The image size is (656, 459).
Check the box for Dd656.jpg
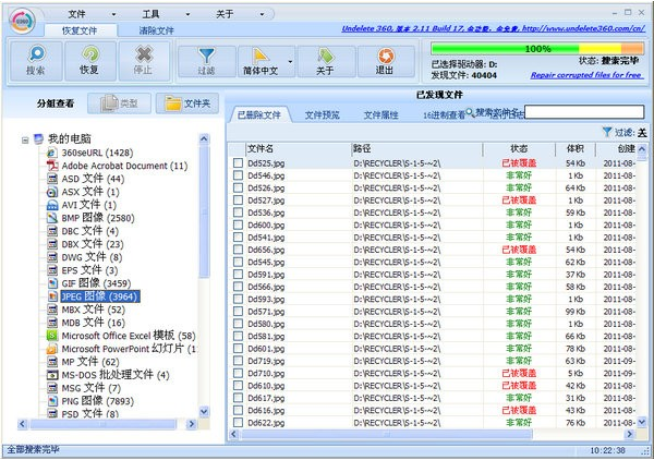click(238, 249)
